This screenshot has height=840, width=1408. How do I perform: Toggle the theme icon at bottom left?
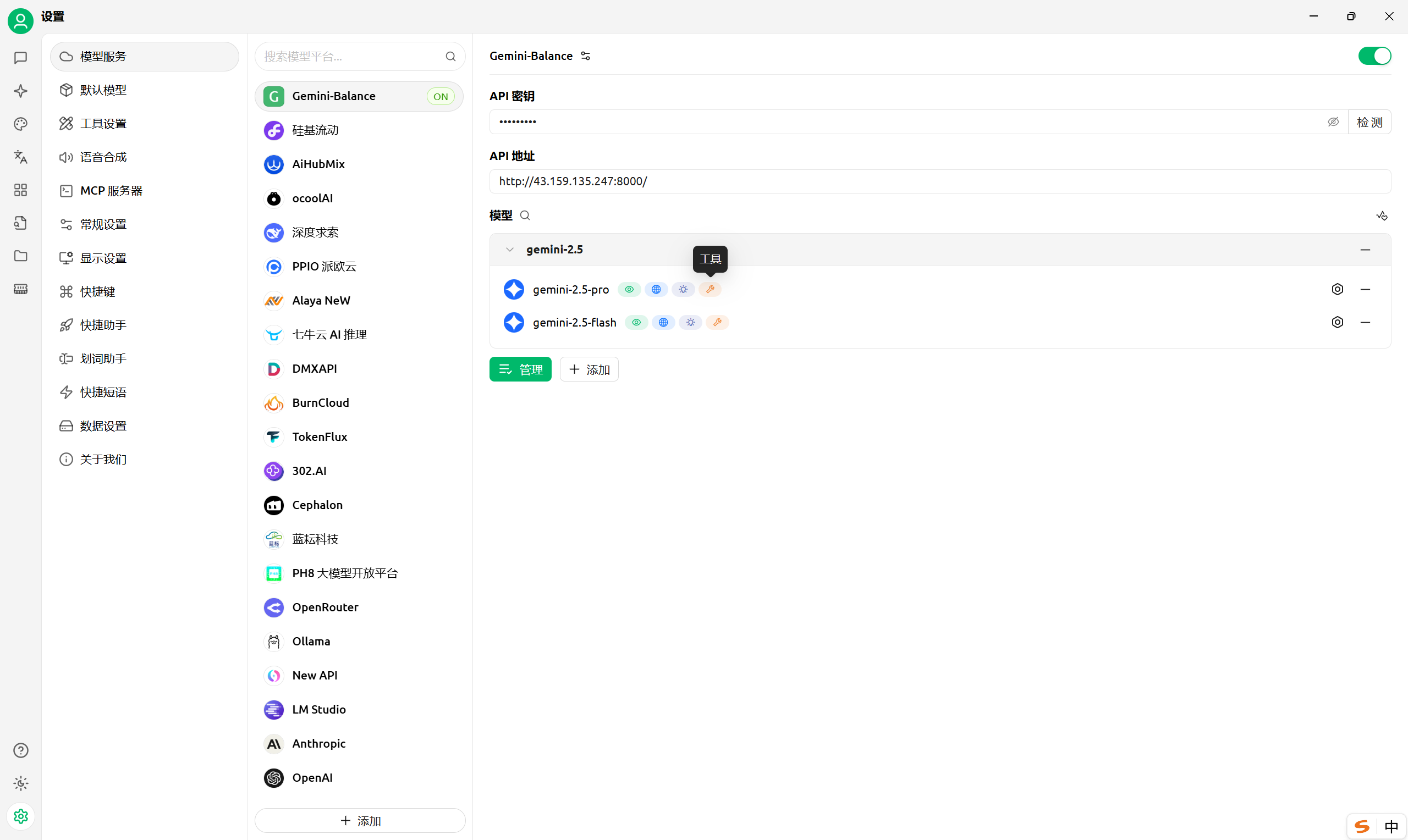coord(20,783)
